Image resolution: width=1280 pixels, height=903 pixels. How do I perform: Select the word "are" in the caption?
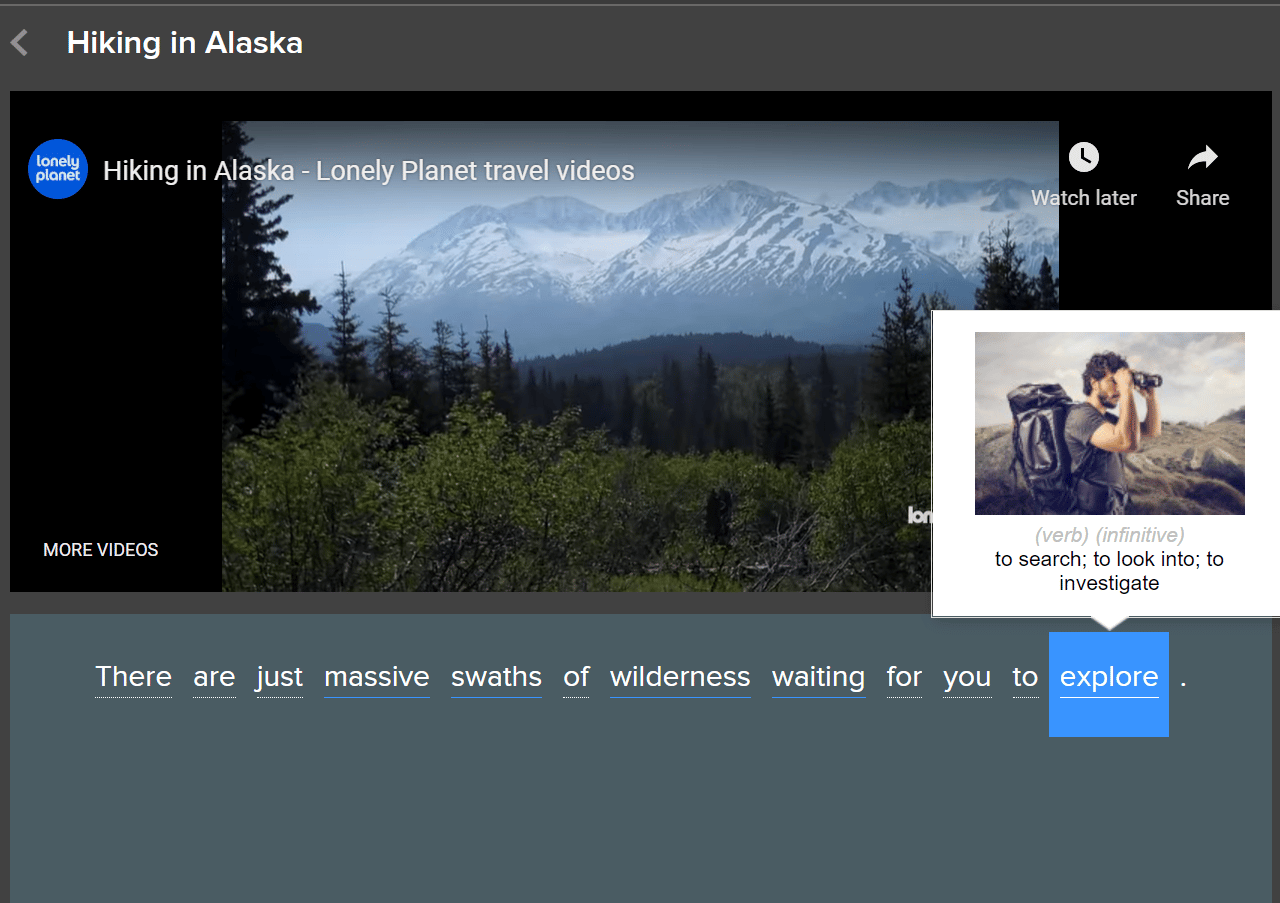[214, 677]
